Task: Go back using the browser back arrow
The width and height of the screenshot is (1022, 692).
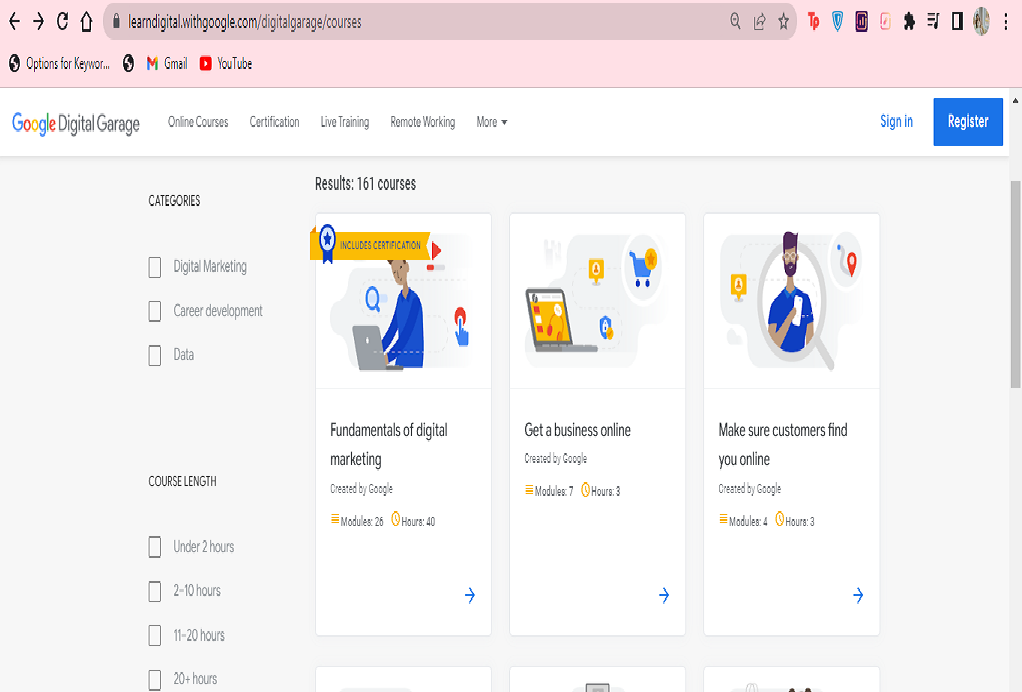Action: (14, 22)
